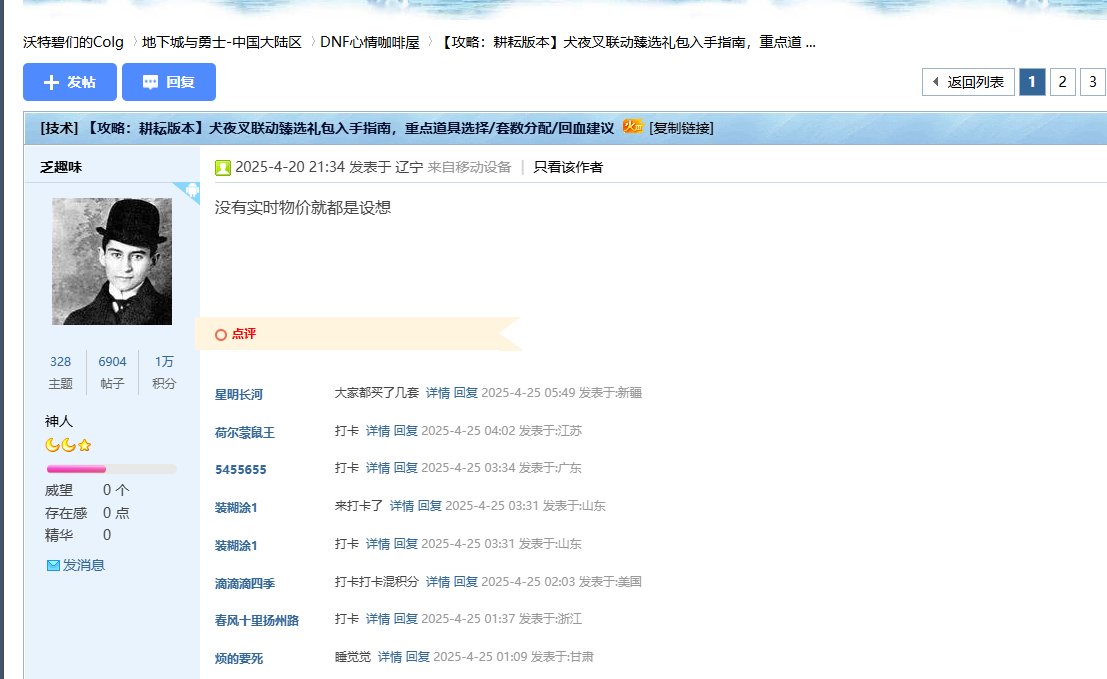This screenshot has height=679, width=1107.
Task: Select post text 没有实时物价就都是设想
Action: 303,208
